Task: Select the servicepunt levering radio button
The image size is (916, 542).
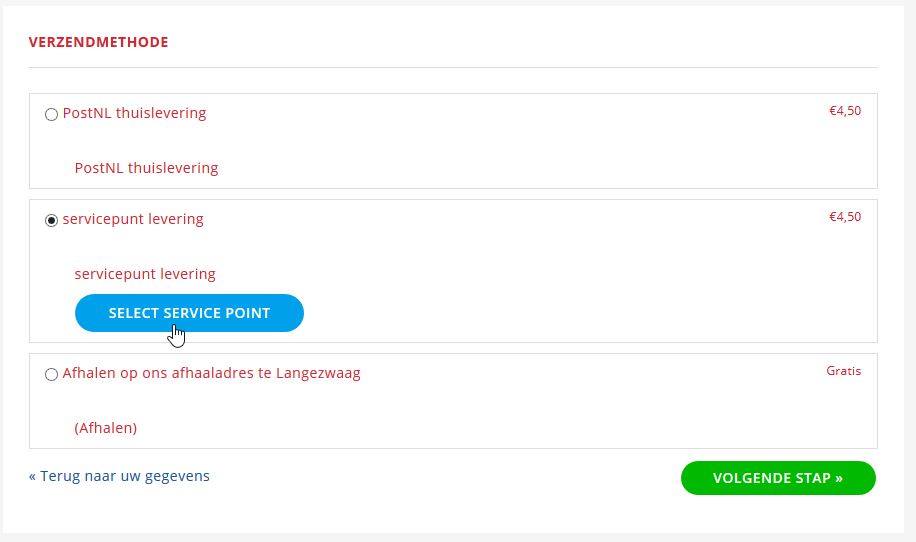Action: pos(51,220)
